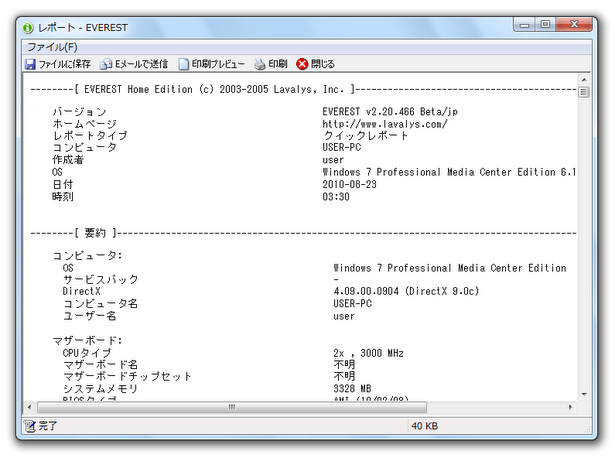Click the 40 KB status bar entry

[424, 426]
